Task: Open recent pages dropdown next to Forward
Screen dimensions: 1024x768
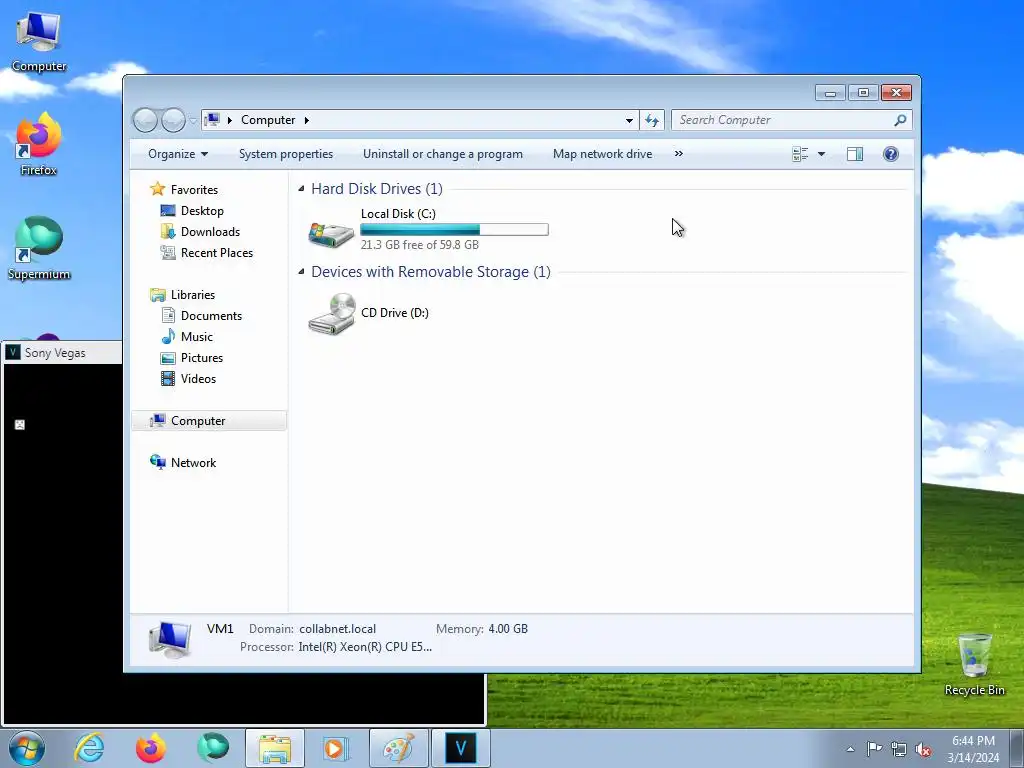Action: coord(193,120)
